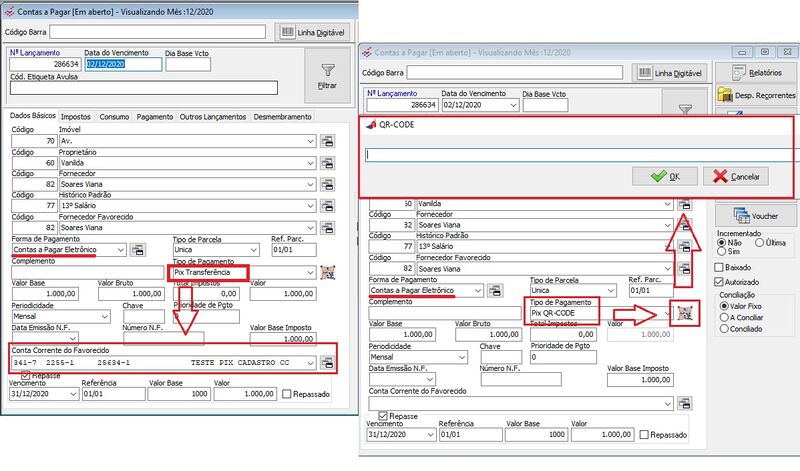The image size is (800, 471).
Task: Open Desp. Recorrentes button
Action: (x=755, y=97)
